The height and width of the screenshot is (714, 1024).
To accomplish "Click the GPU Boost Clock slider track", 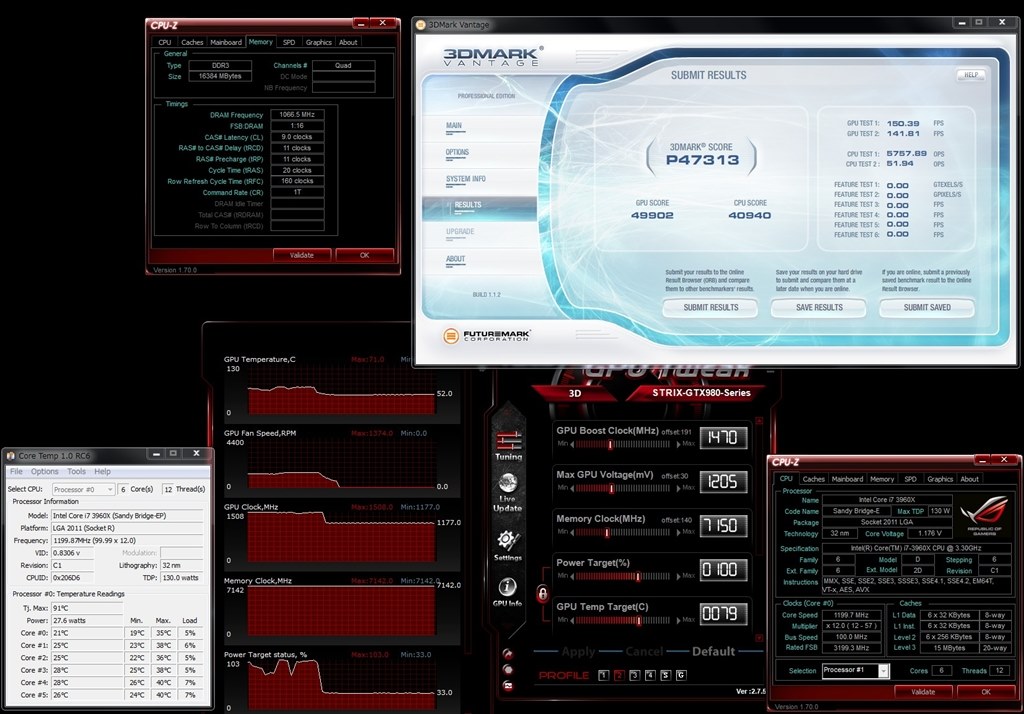I will [623, 444].
